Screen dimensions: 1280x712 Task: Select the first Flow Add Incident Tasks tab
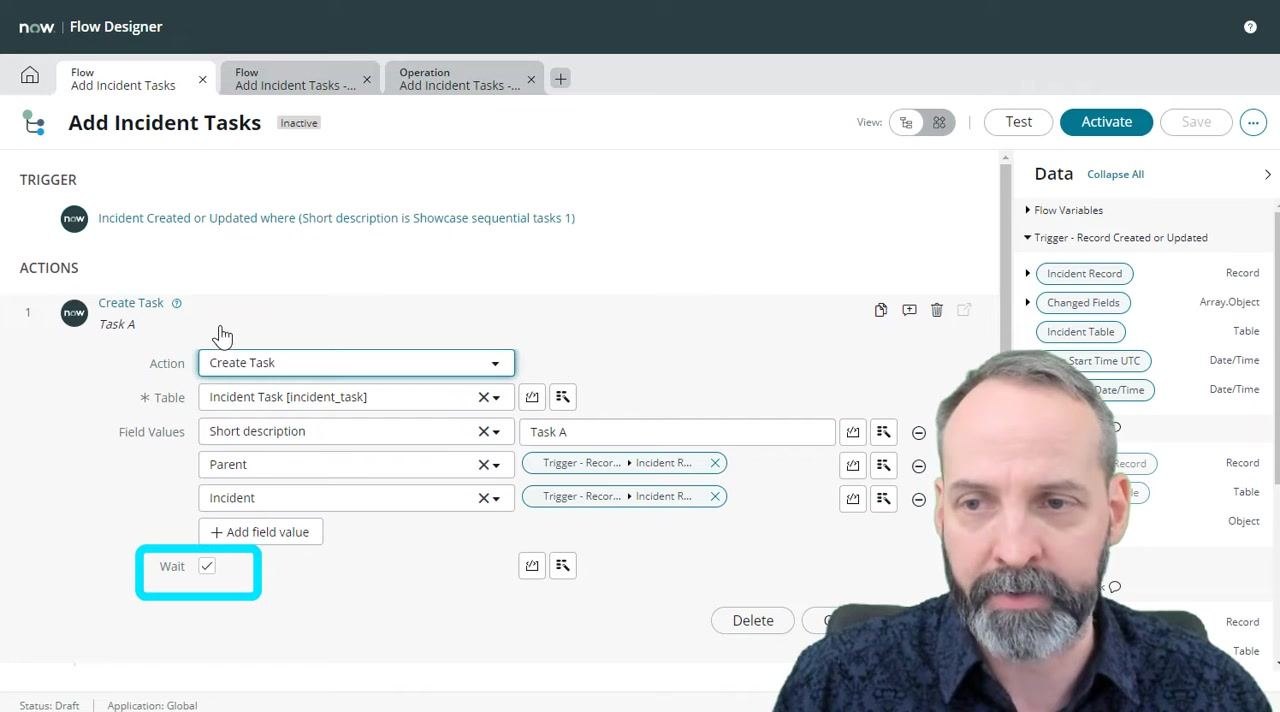click(x=123, y=79)
